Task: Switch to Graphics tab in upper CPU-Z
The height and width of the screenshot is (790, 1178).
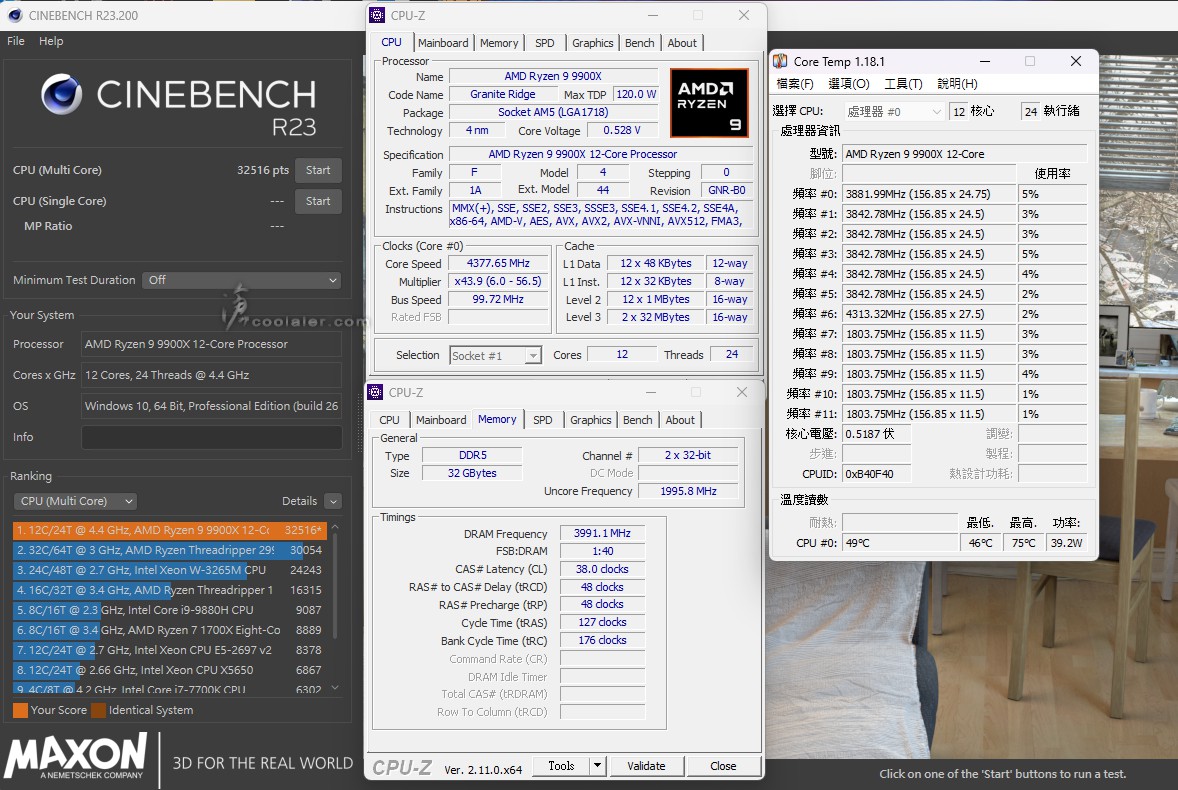Action: click(x=593, y=43)
